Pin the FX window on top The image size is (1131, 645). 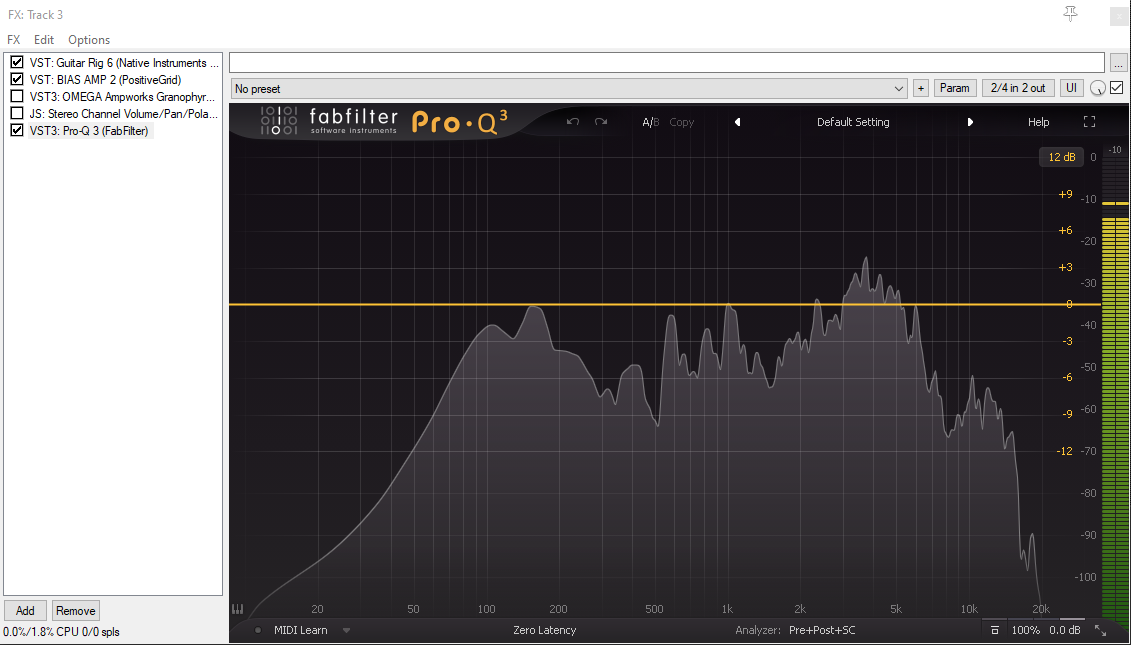point(1070,14)
